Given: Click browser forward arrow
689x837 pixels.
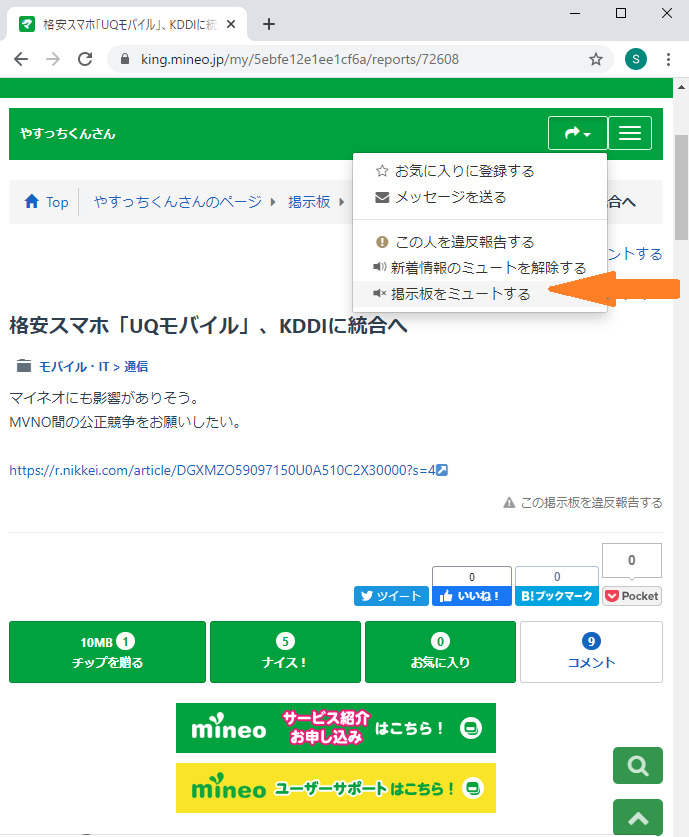Looking at the screenshot, I should point(53,59).
